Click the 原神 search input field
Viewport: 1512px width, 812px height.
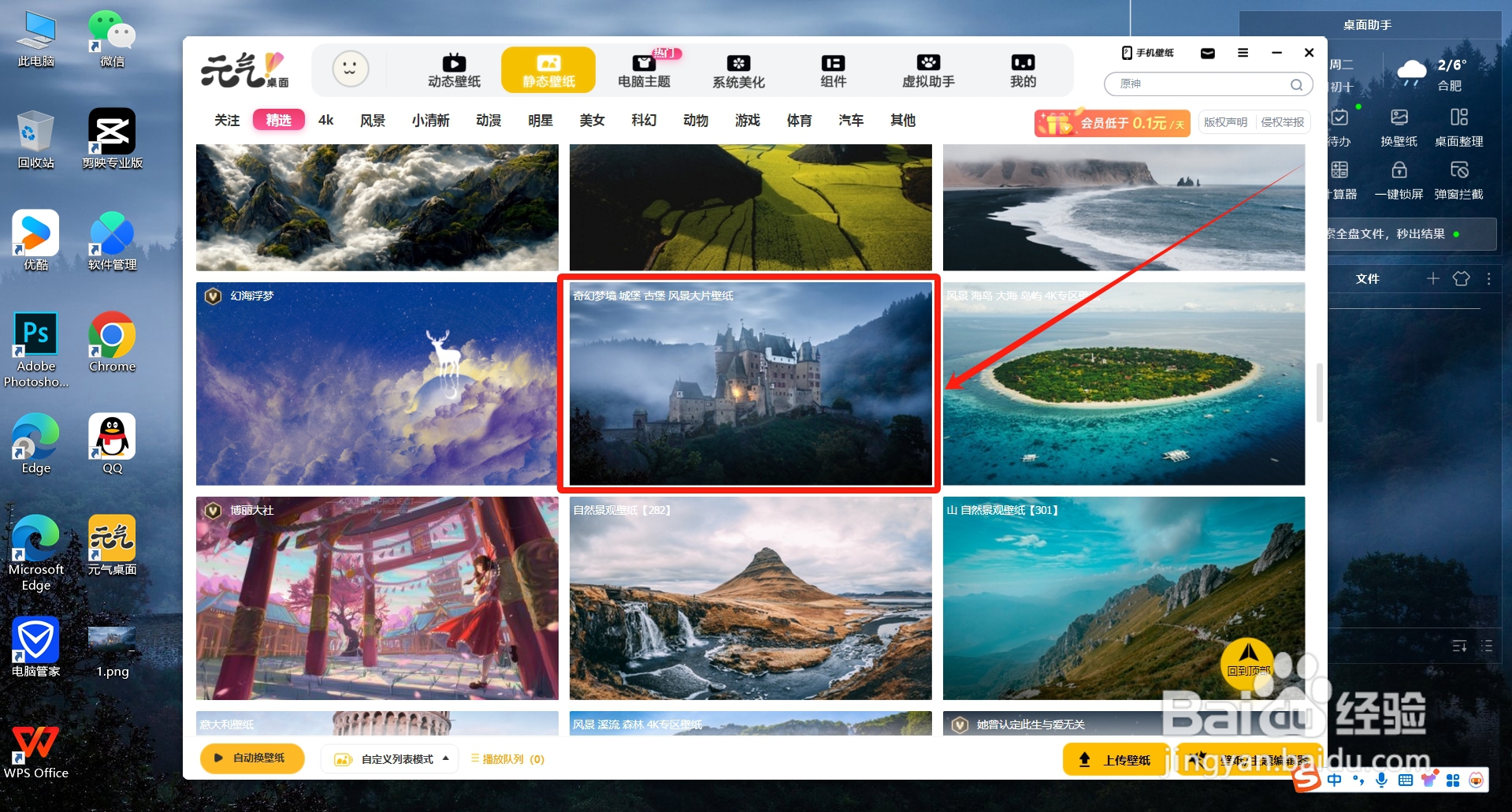click(x=1201, y=84)
